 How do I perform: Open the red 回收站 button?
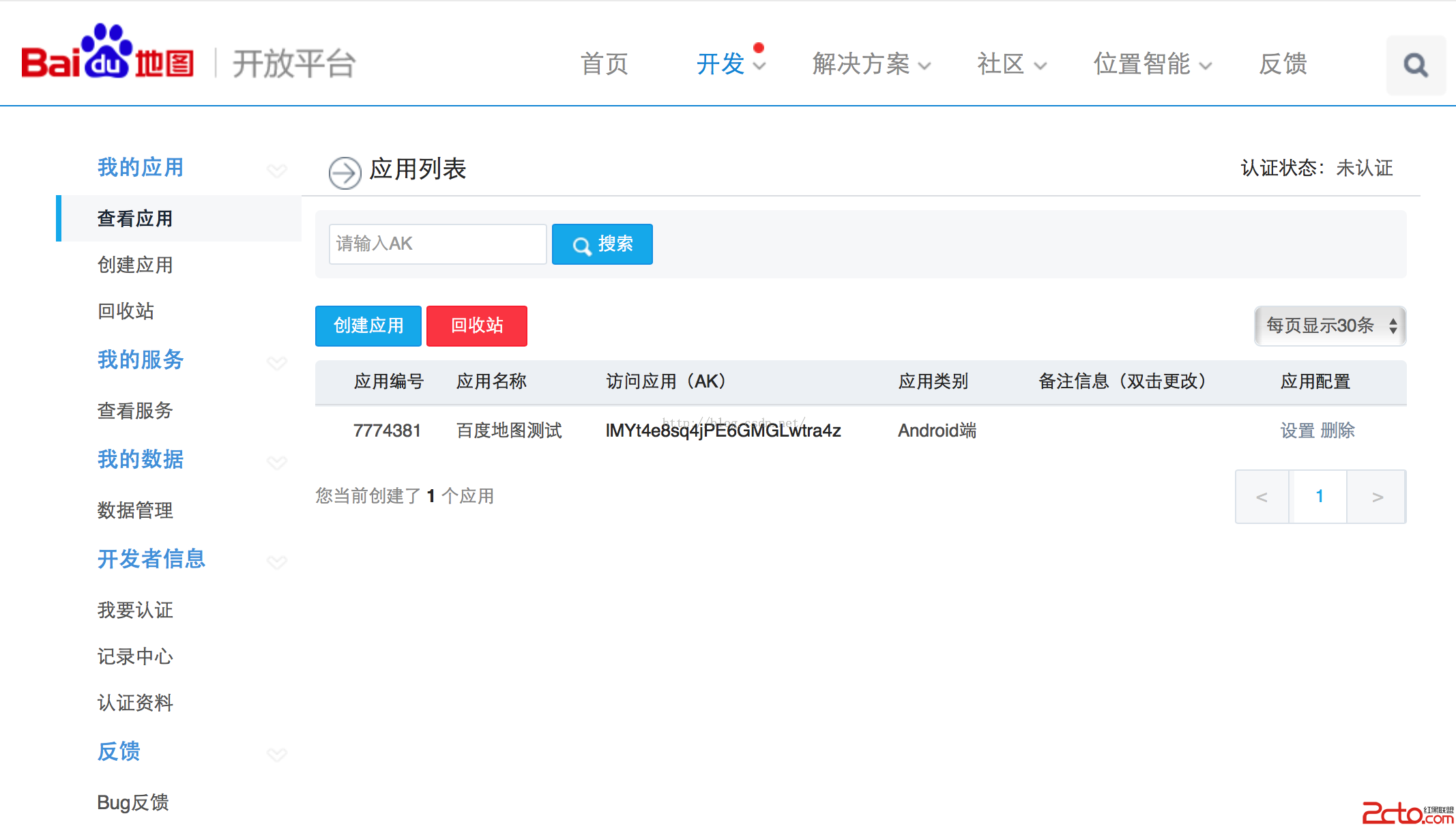pyautogui.click(x=476, y=325)
